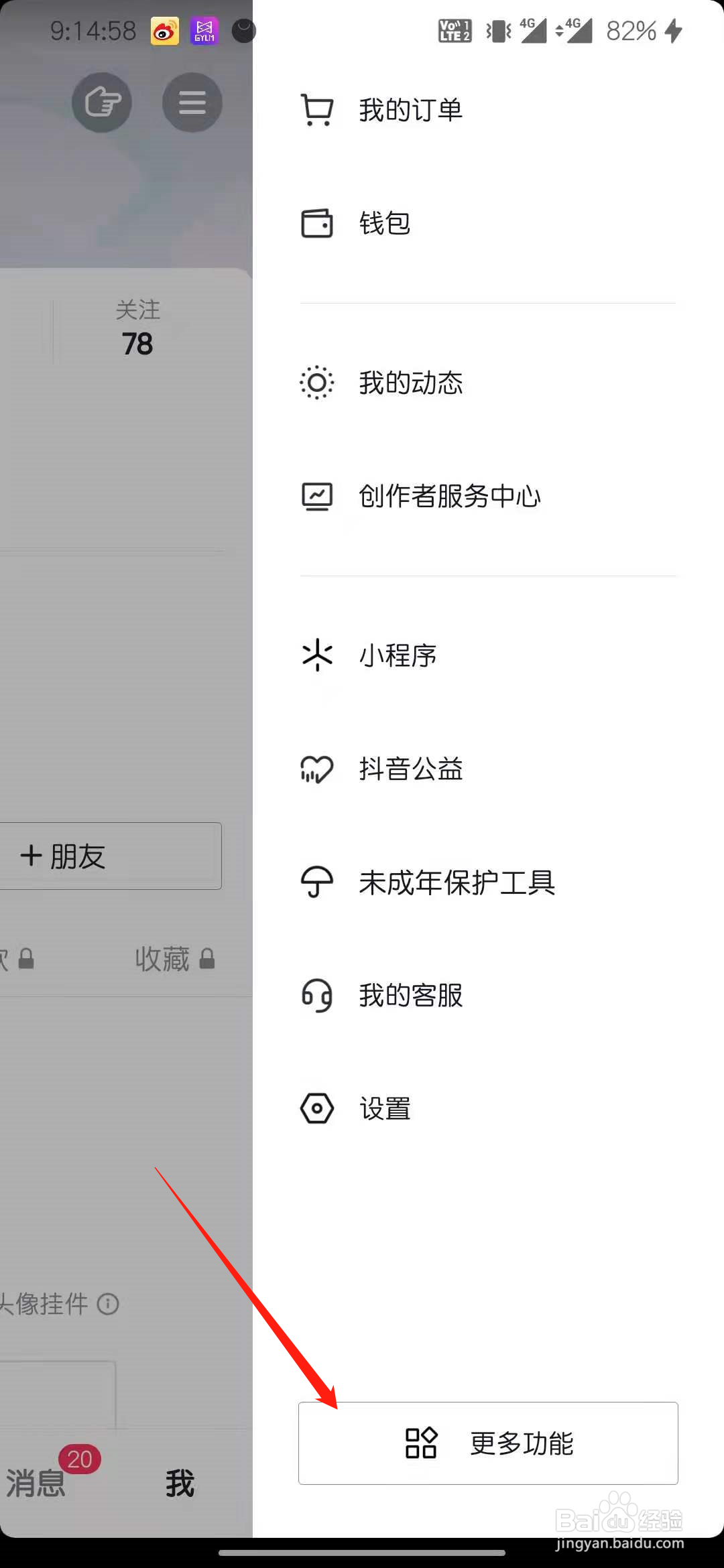
Task: Open 我的订单 shopping cart icon
Action: click(x=316, y=110)
